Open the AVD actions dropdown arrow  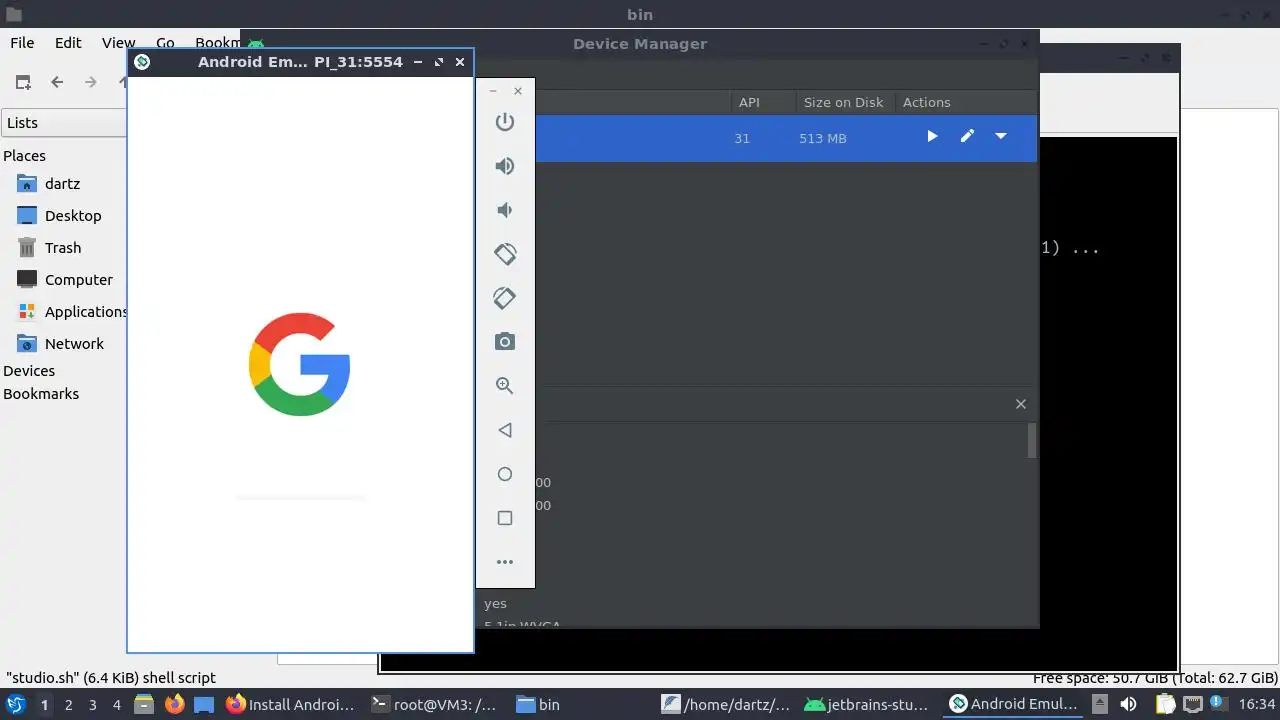coord(1001,136)
